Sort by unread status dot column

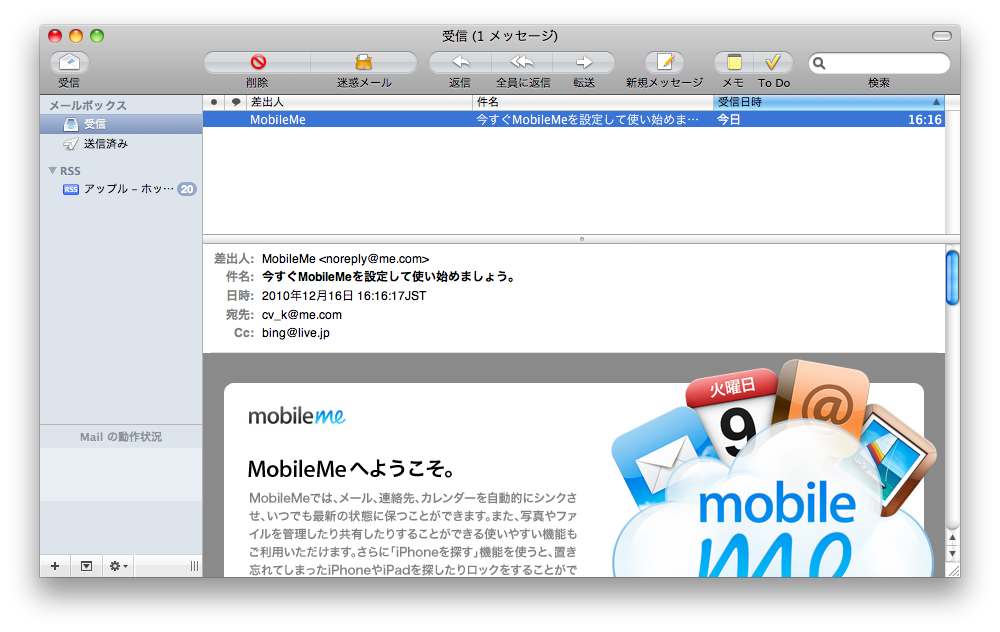tap(214, 102)
